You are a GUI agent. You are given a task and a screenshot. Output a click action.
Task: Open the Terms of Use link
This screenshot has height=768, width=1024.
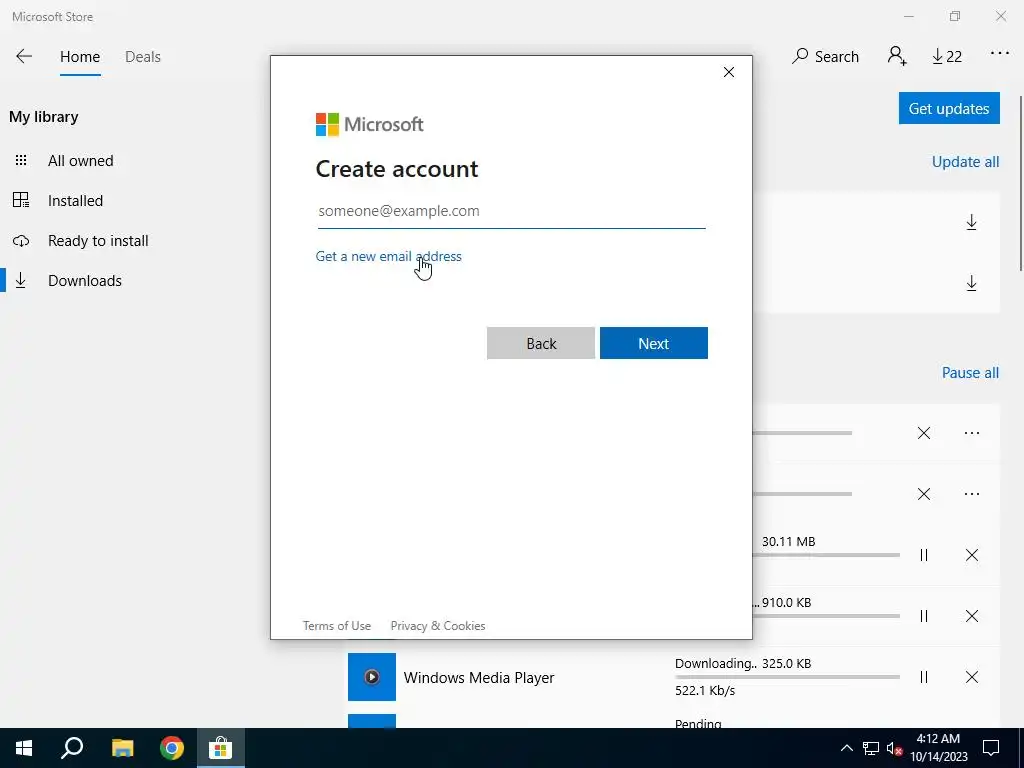click(337, 626)
